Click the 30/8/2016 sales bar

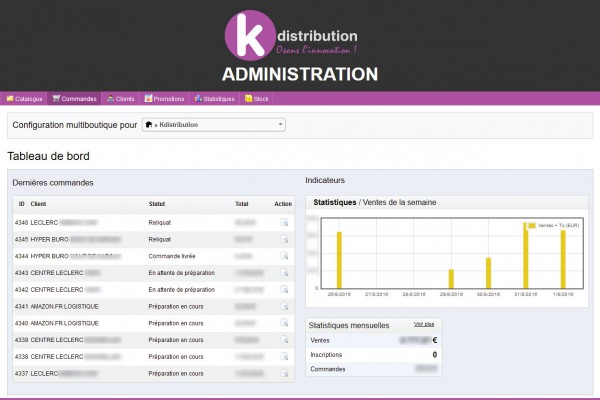pyautogui.click(x=488, y=273)
